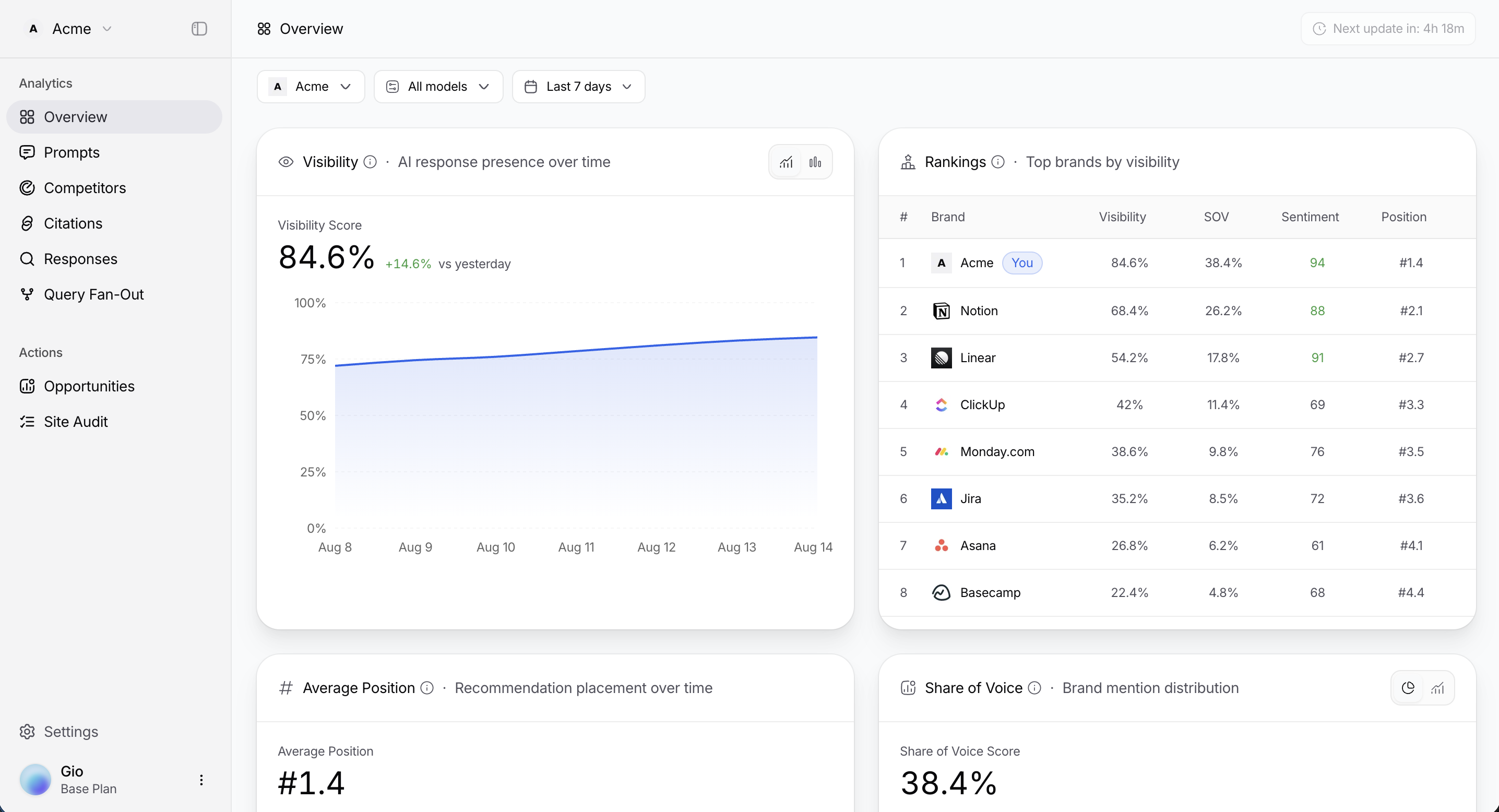
Task: Click the Aug 14 point on visibility chart
Action: coord(817,337)
